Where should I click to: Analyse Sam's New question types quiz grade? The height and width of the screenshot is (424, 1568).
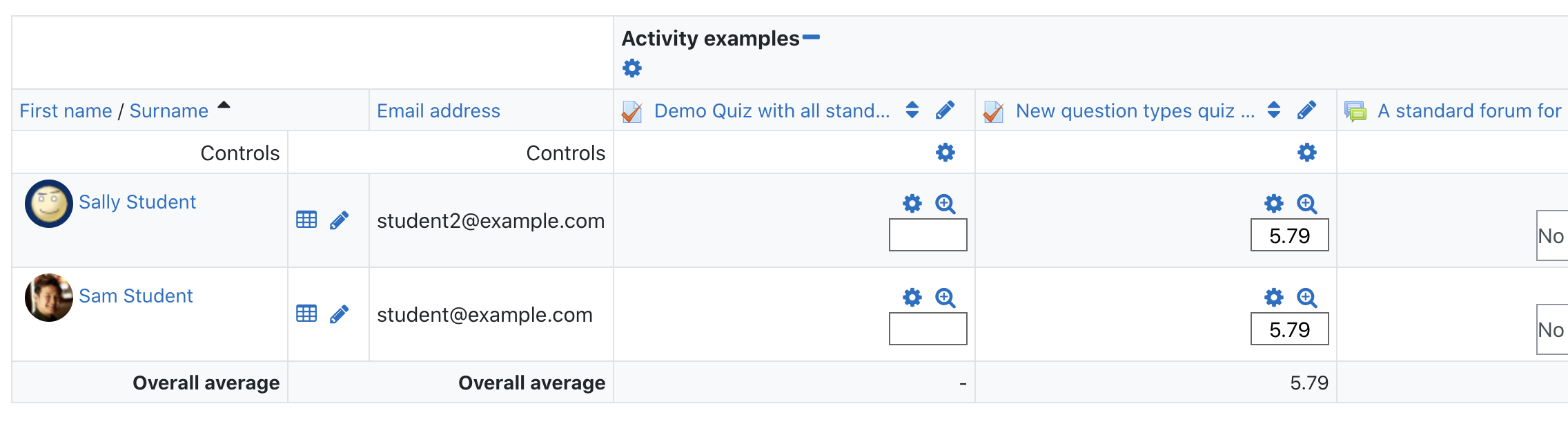coord(1307,298)
